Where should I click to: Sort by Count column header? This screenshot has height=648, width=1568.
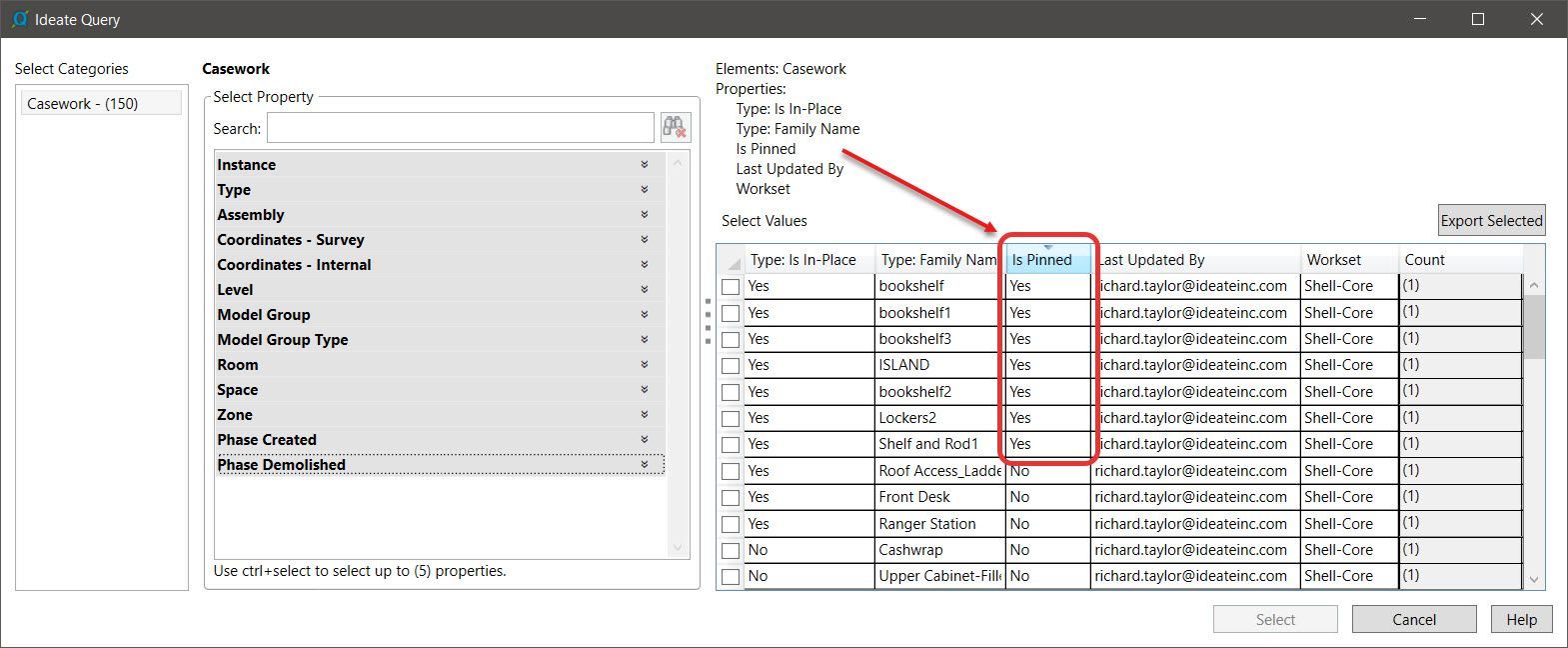coord(1459,260)
